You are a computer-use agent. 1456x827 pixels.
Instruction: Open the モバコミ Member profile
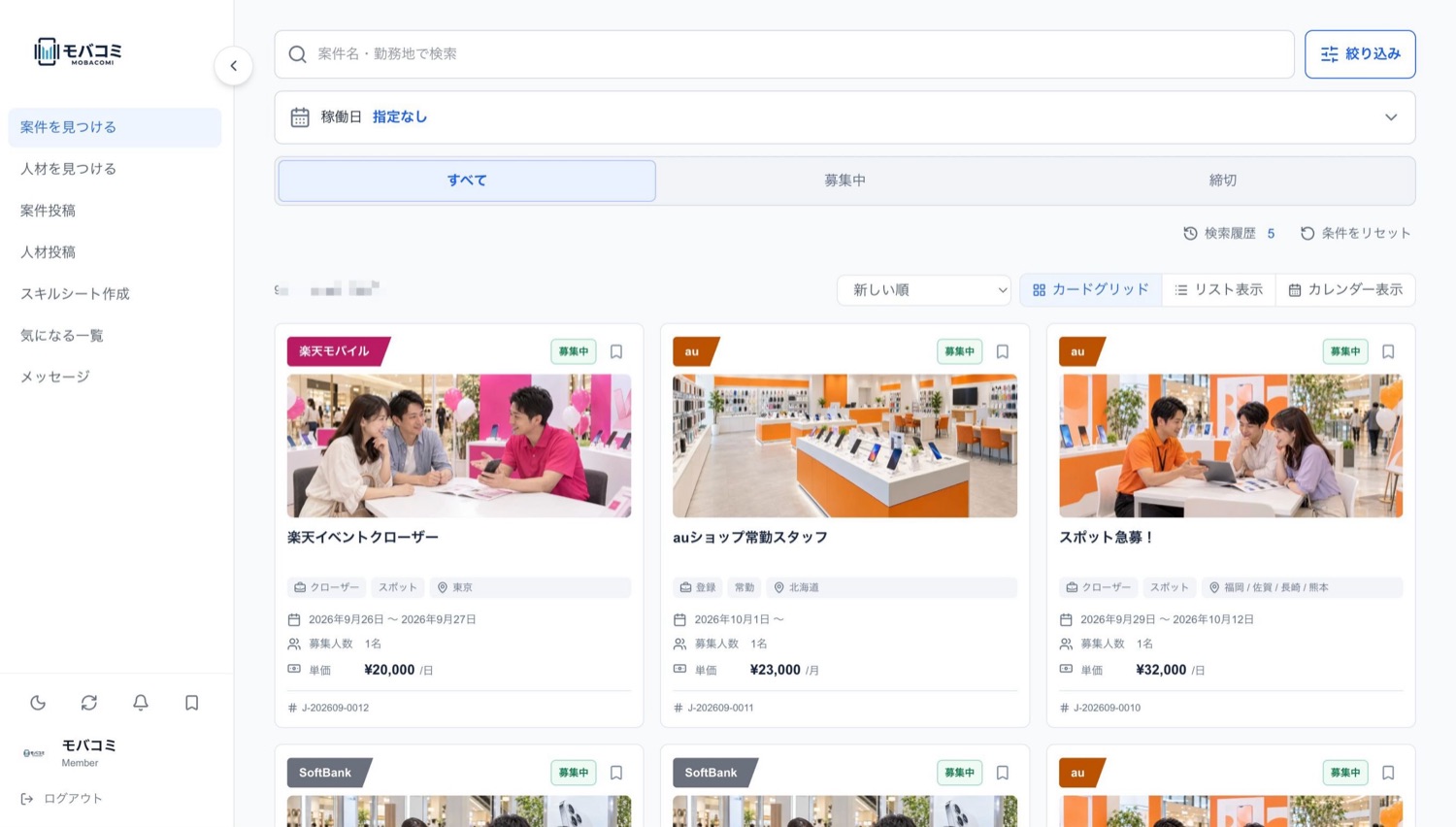click(x=70, y=752)
